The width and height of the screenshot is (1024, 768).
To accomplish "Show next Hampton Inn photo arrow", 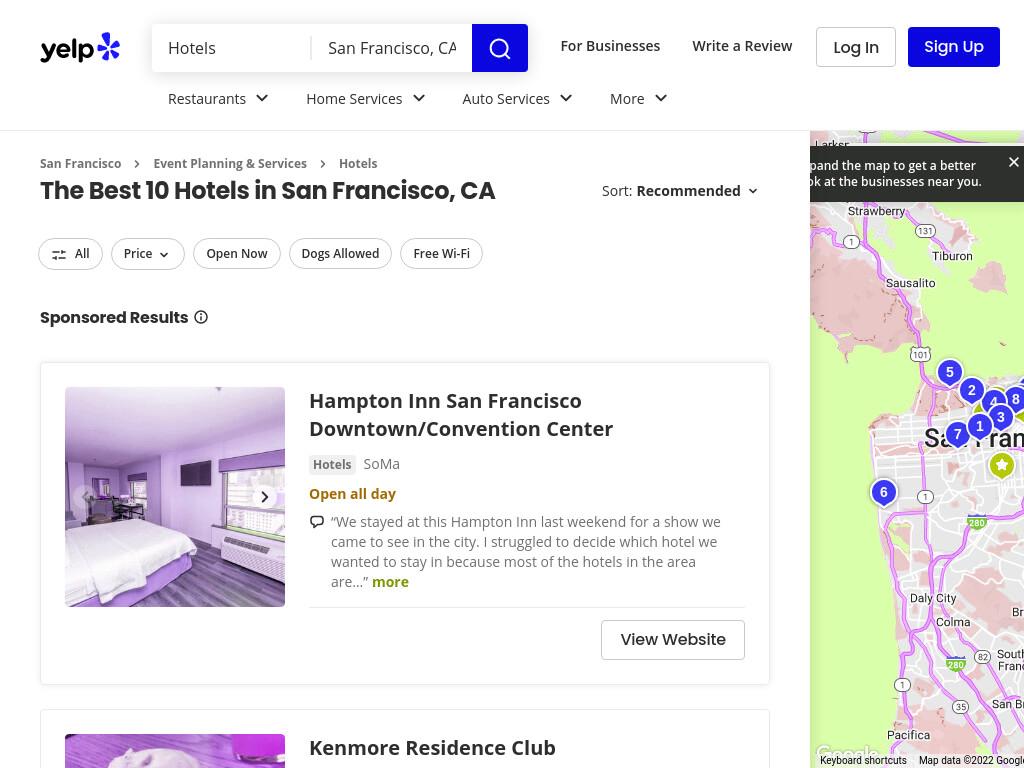I will 264,497.
